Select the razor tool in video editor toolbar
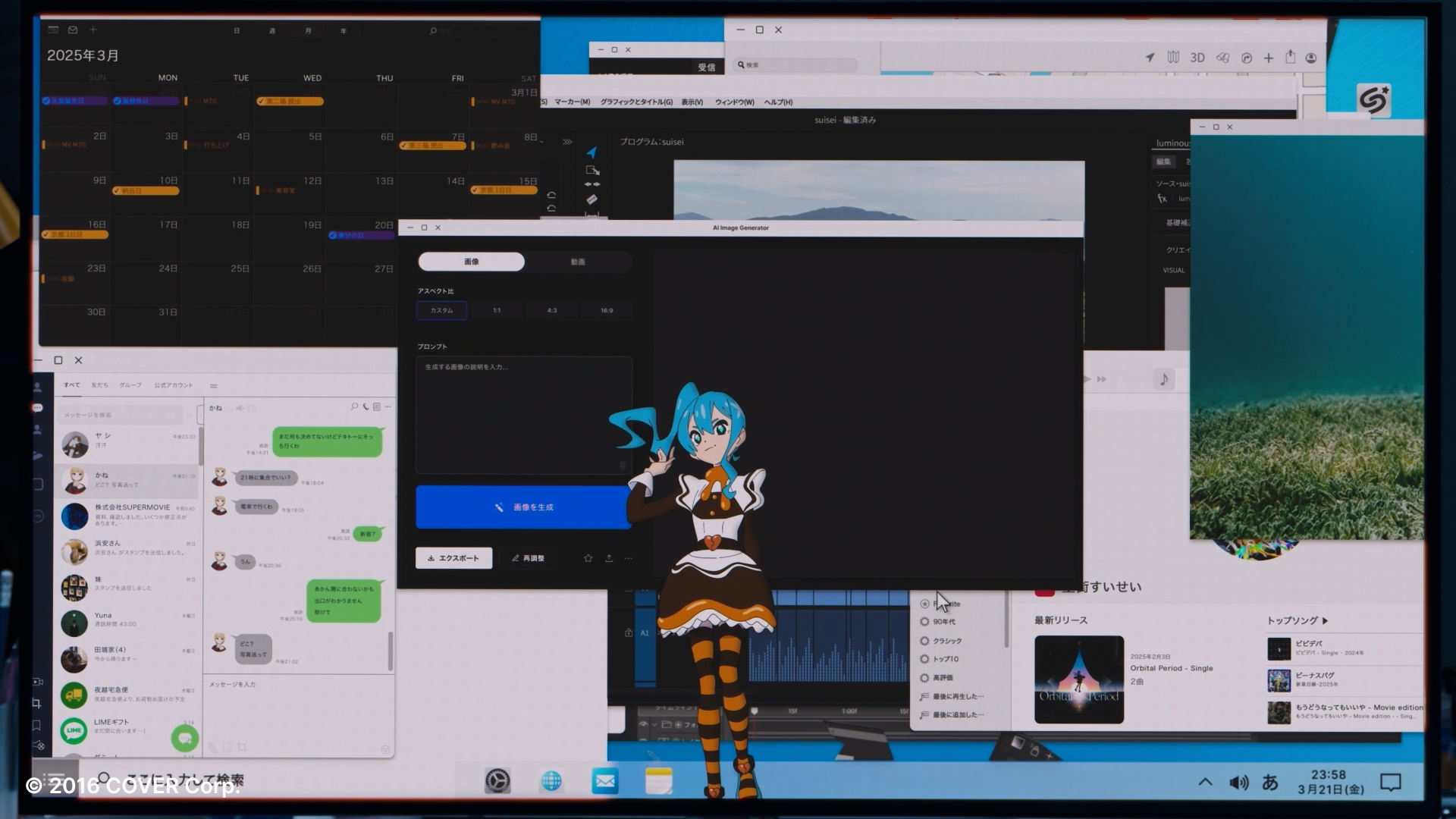The image size is (1456, 819). pos(592,199)
